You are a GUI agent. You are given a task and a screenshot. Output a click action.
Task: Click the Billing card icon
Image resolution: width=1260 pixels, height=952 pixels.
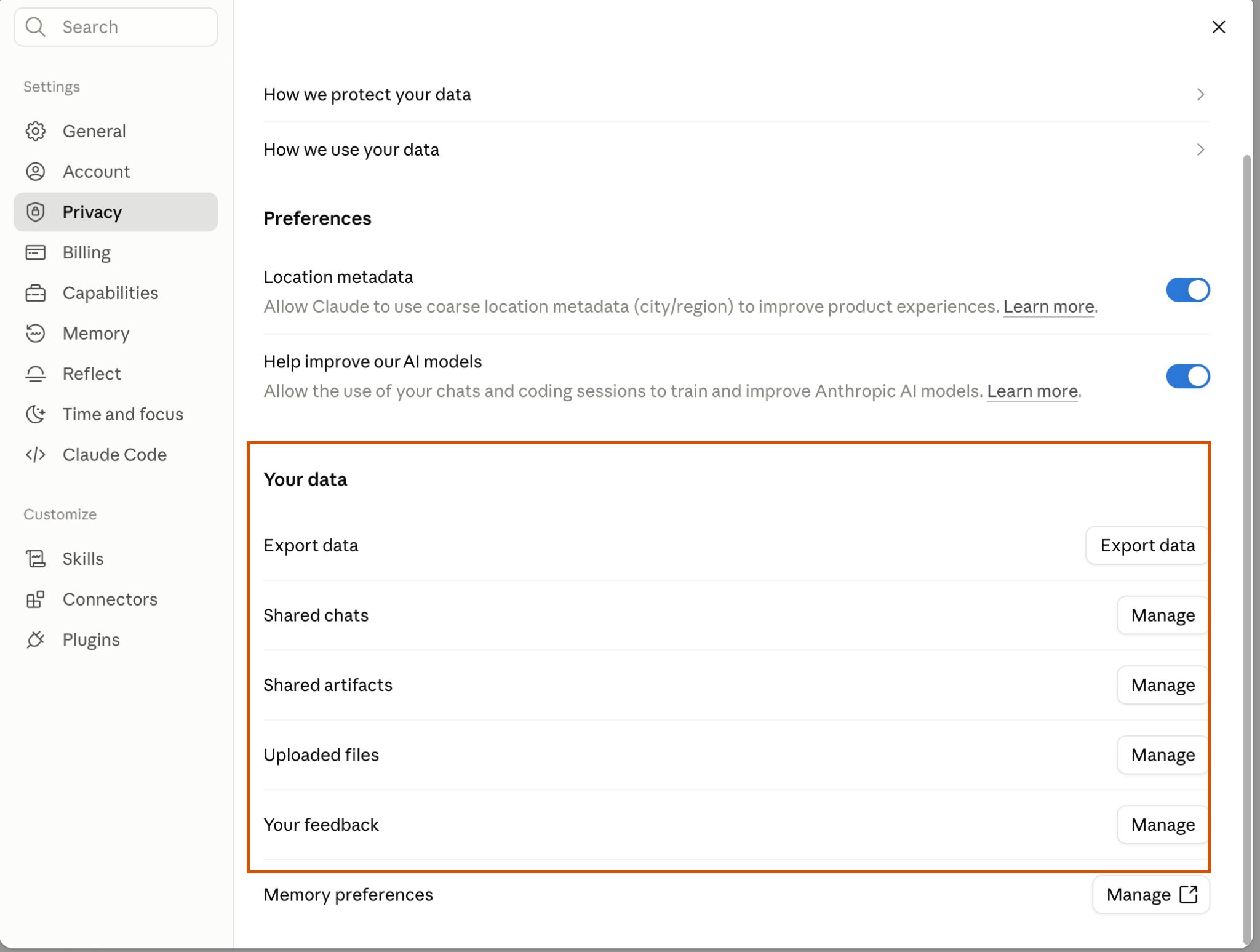(x=36, y=252)
